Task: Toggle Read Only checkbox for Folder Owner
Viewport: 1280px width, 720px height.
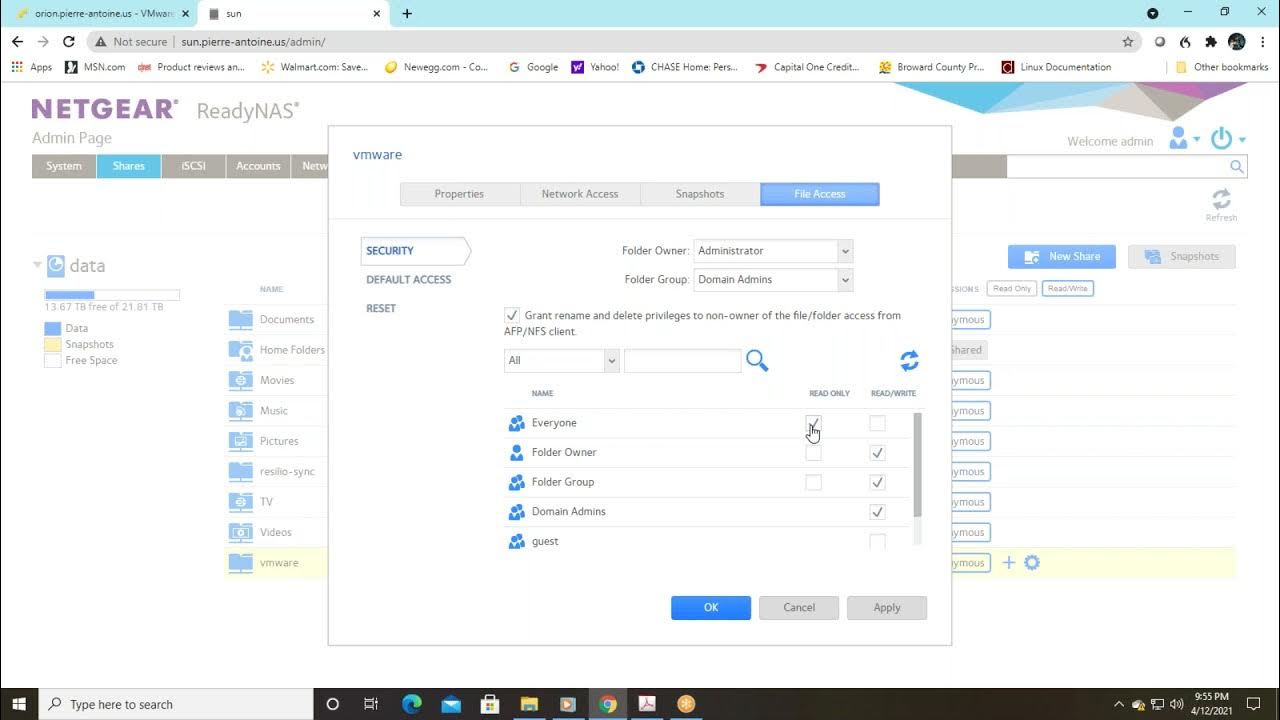Action: pos(814,453)
